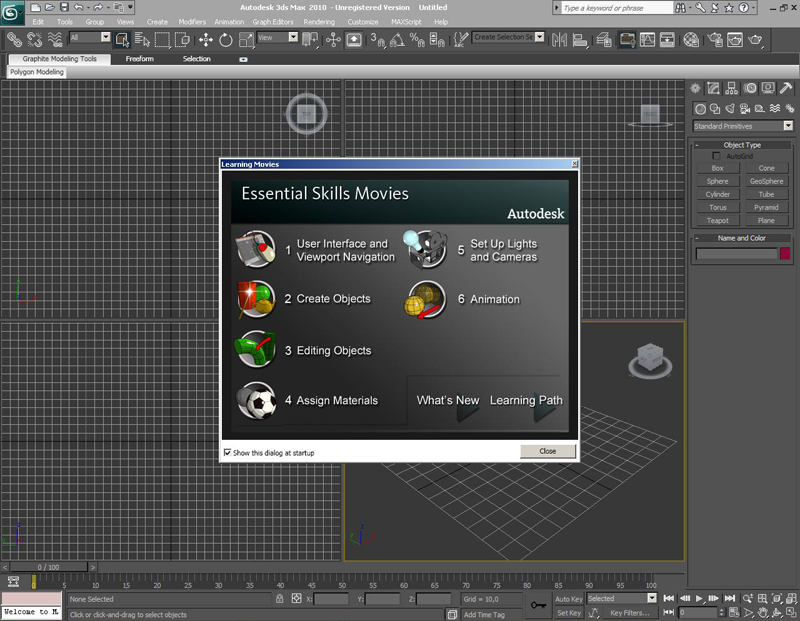Screen dimensions: 800x621
Task: Click the 0 / 100 time slider
Action: pyautogui.click(x=48, y=567)
